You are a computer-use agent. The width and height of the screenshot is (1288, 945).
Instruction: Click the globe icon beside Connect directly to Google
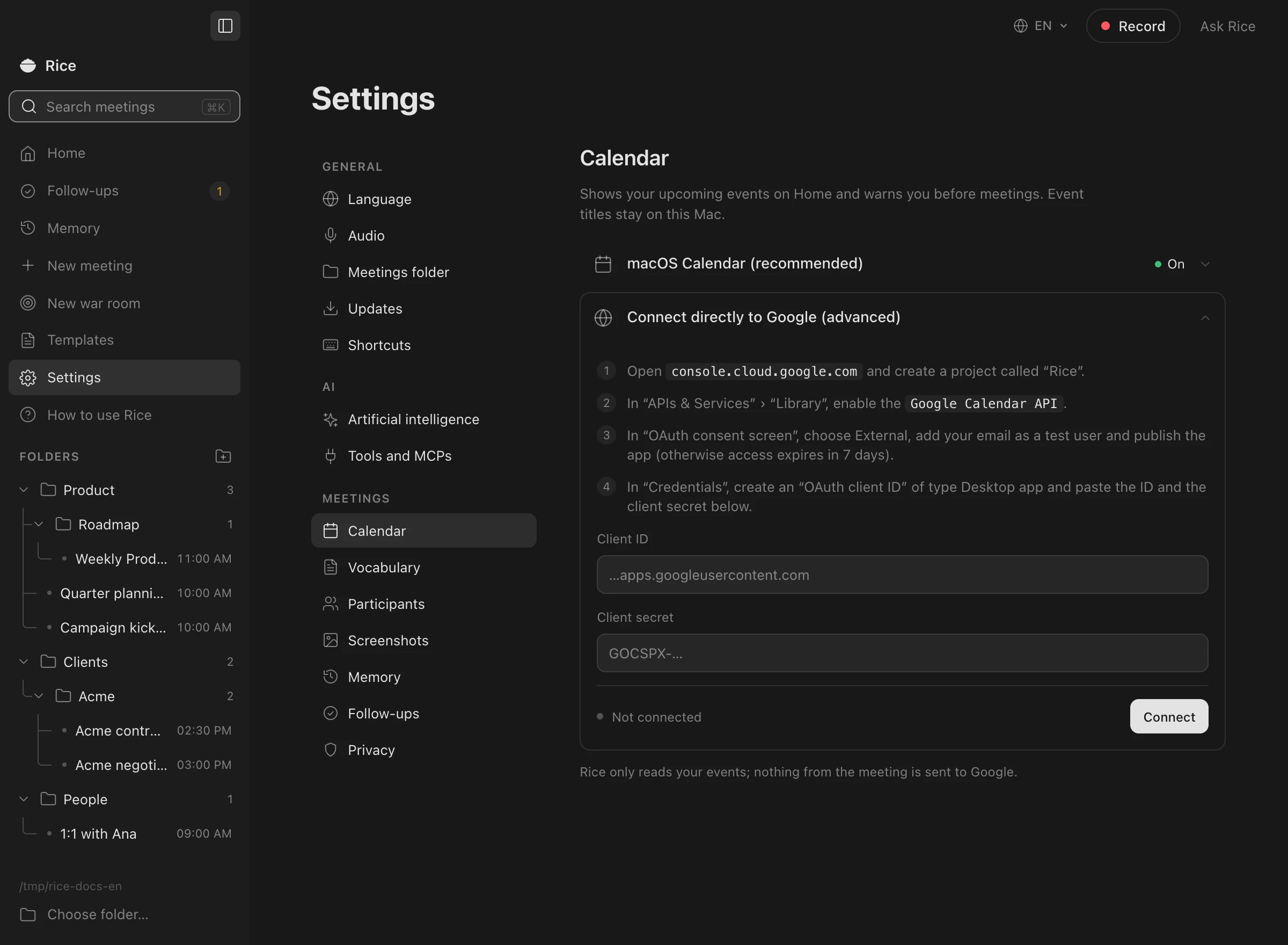[603, 317]
